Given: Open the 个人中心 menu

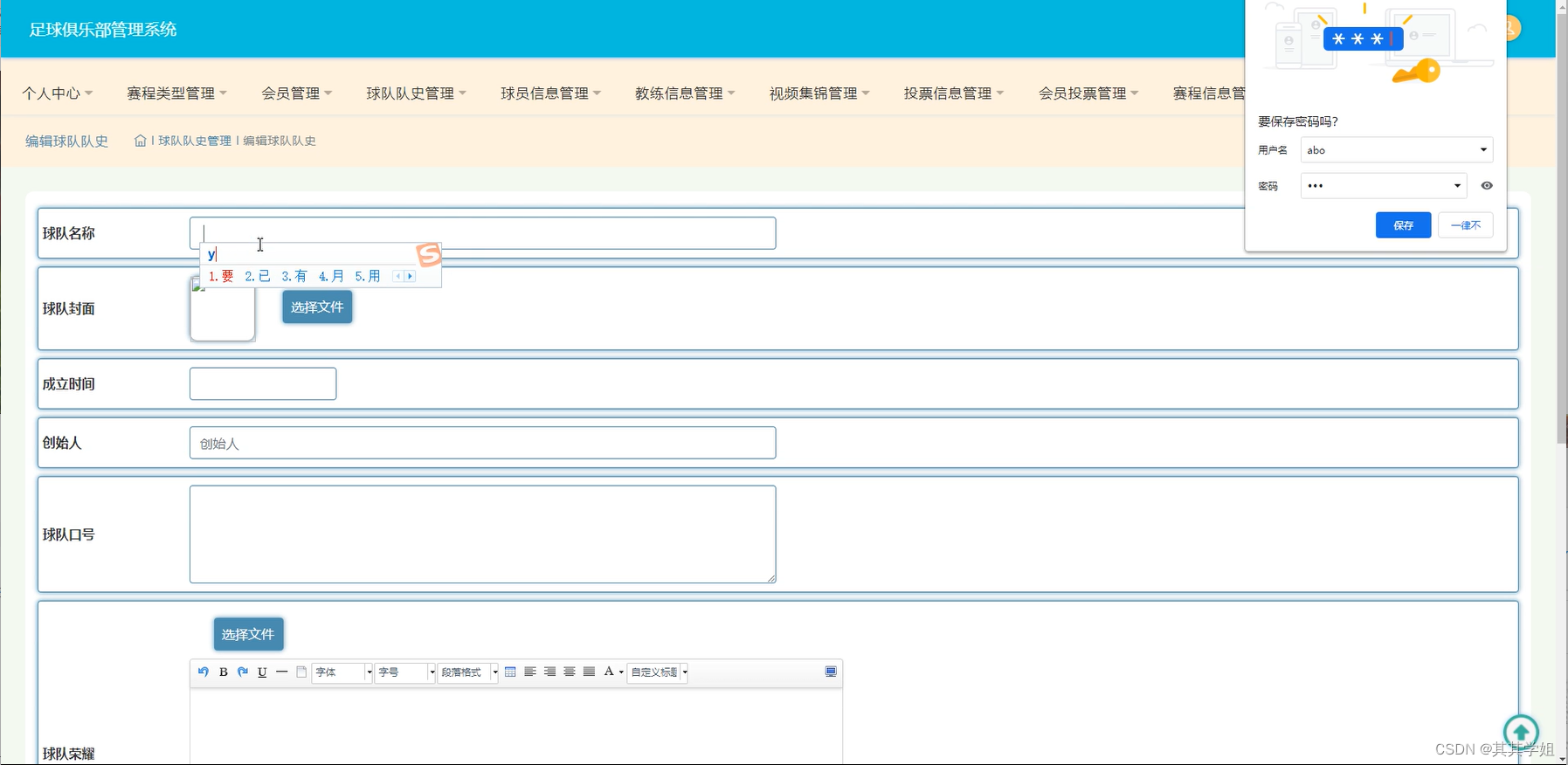Looking at the screenshot, I should click(58, 93).
